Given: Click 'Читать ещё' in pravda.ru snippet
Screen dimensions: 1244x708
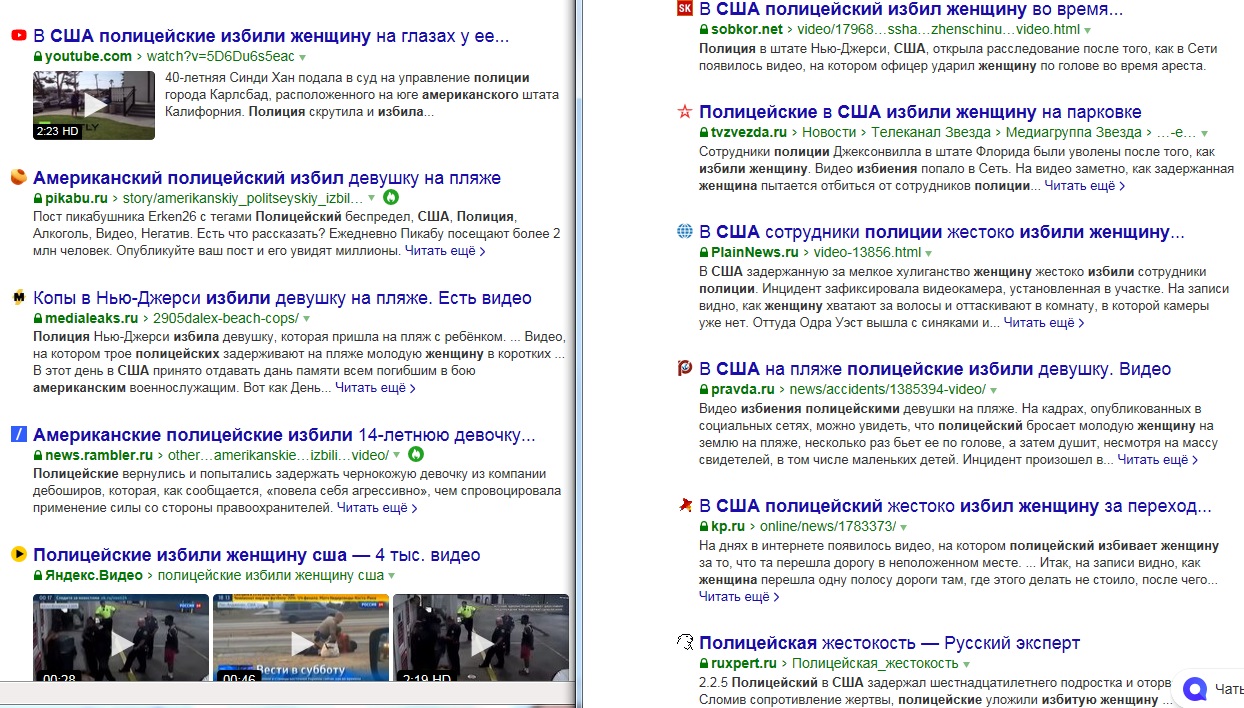Looking at the screenshot, I should click(x=1157, y=460).
